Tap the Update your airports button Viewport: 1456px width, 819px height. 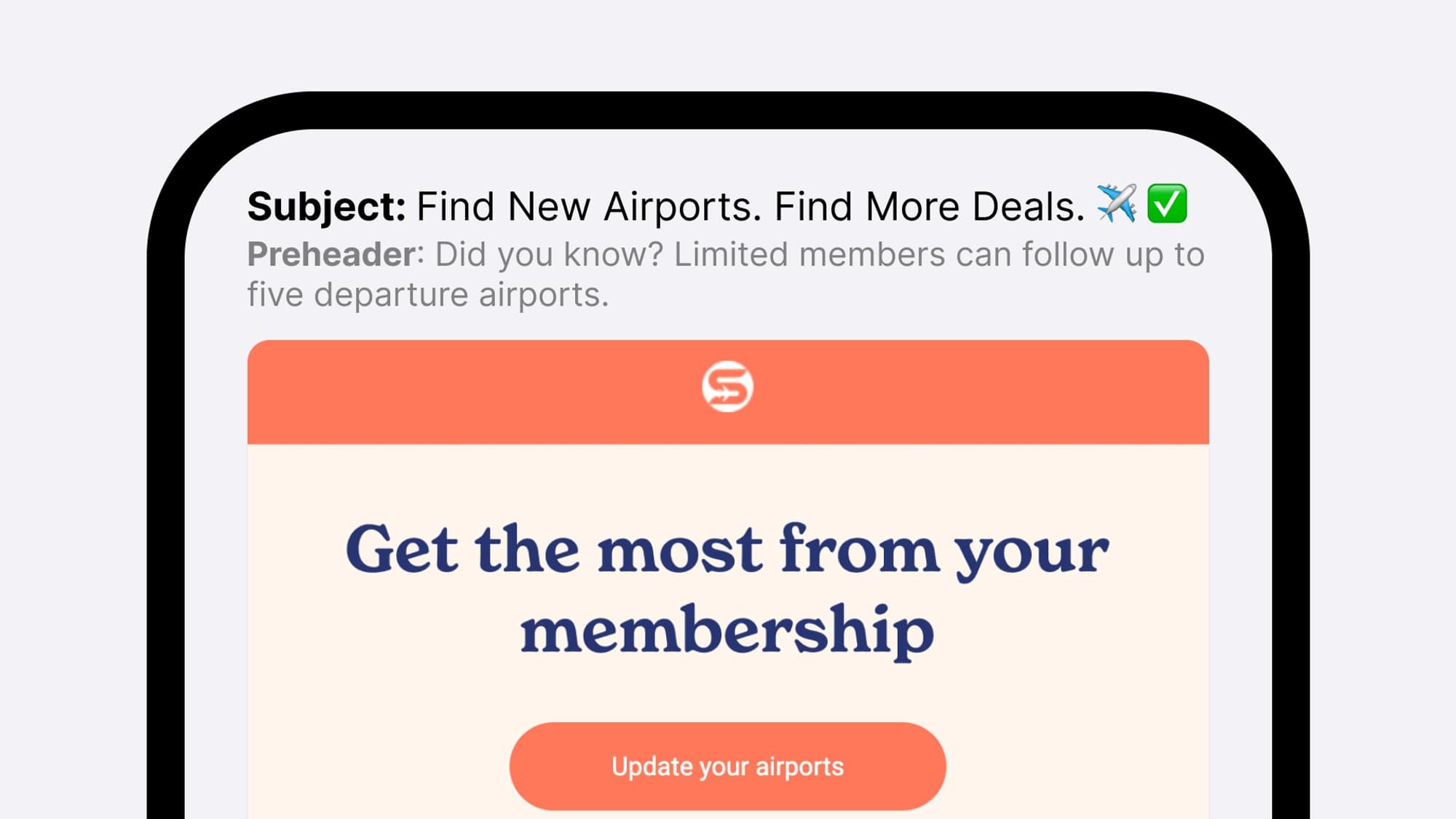727,766
